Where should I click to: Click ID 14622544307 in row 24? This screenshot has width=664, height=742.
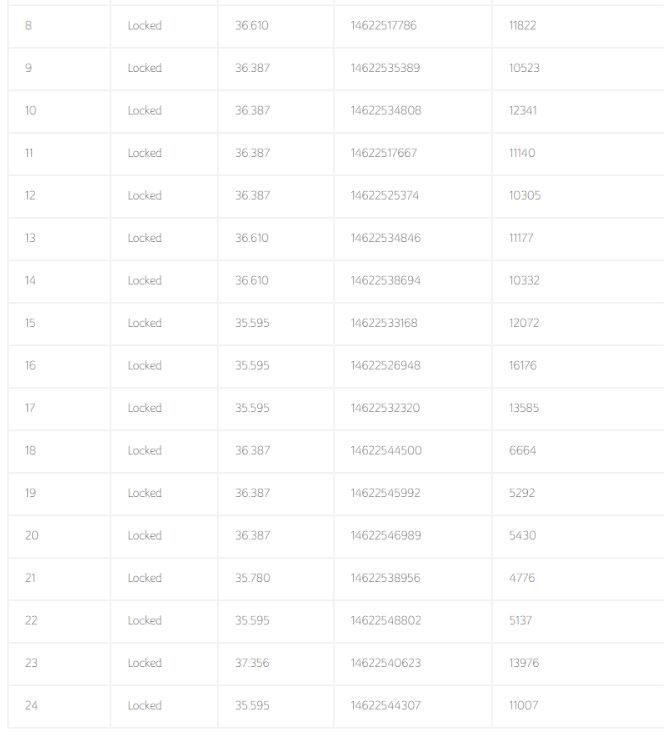coord(385,706)
